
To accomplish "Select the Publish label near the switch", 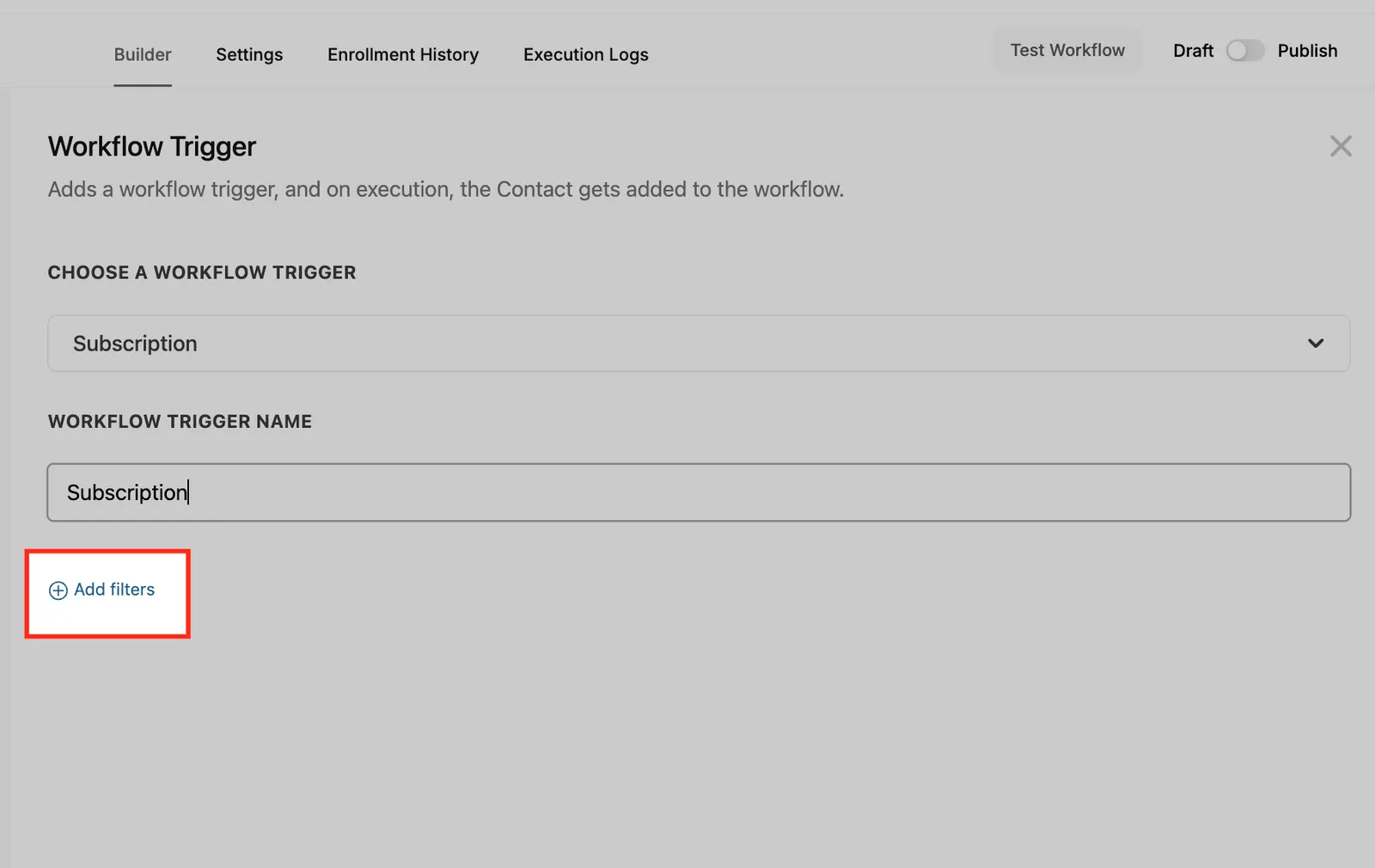I will click(x=1307, y=51).
